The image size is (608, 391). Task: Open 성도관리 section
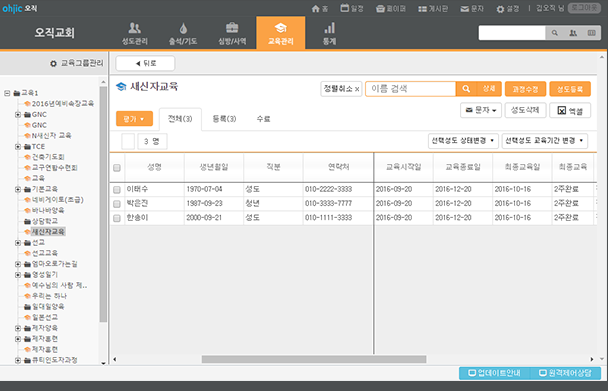coord(135,34)
